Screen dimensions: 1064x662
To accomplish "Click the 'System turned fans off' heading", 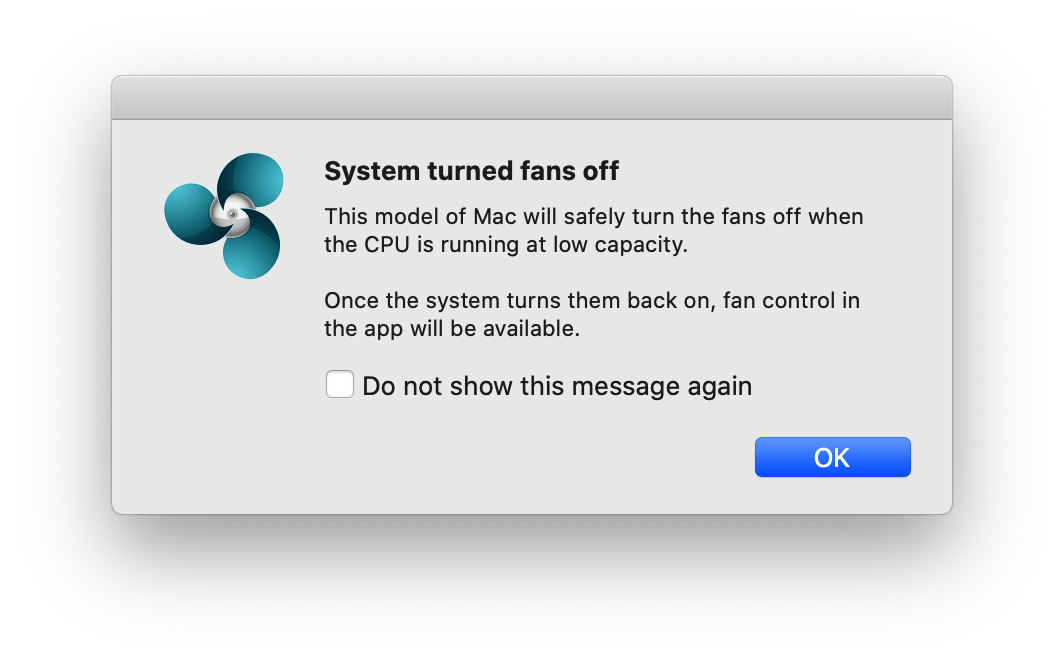I will [x=471, y=172].
